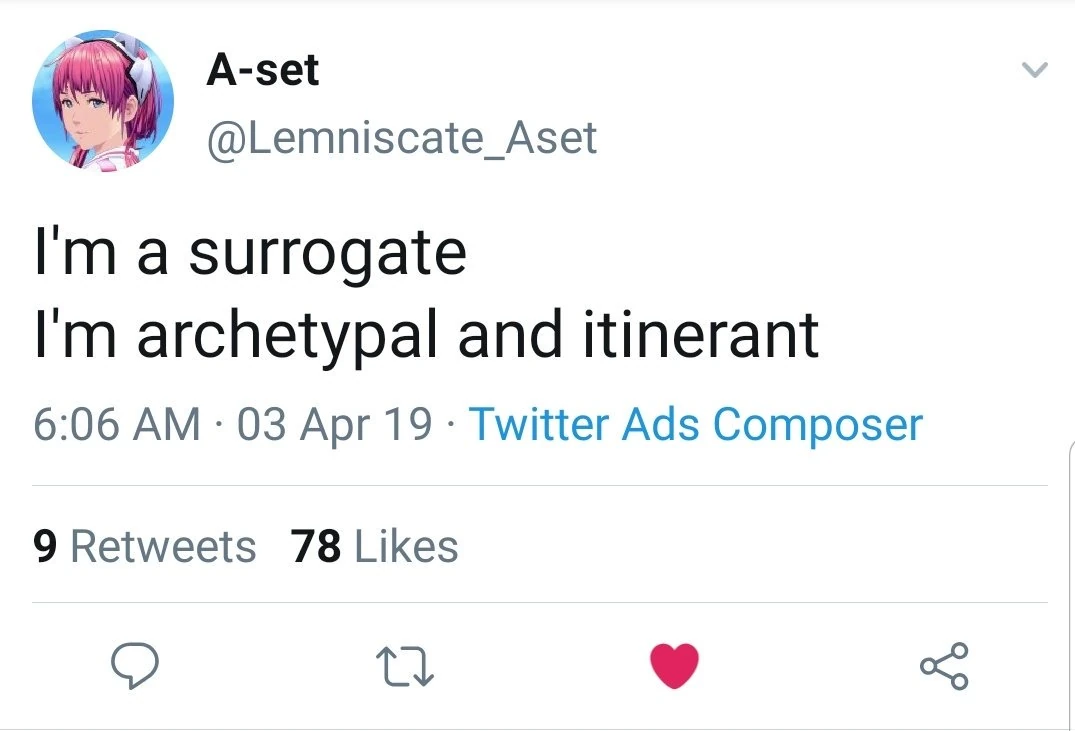
Task: Click the retweet arrows icon
Action: [404, 667]
